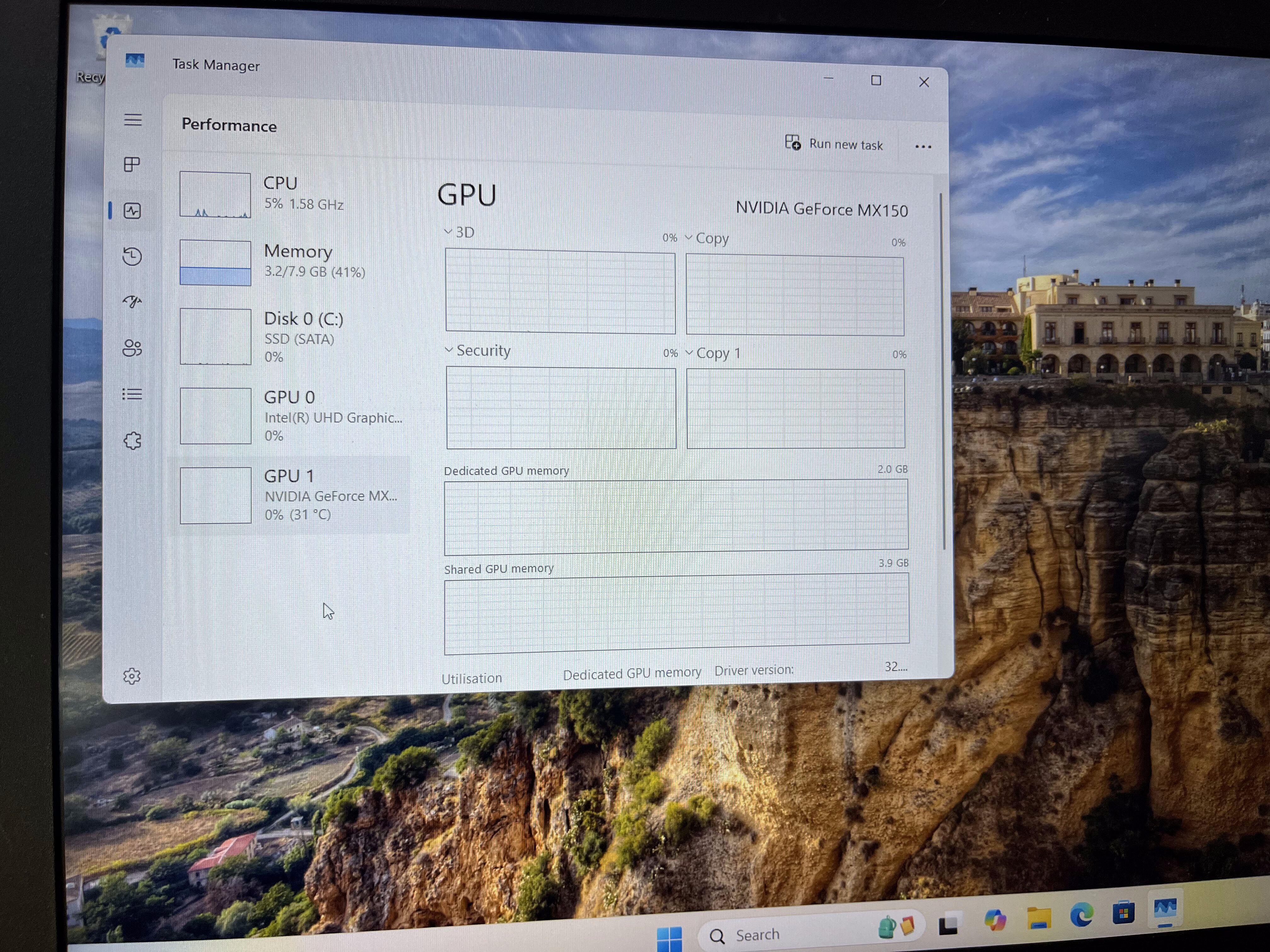The width and height of the screenshot is (1270, 952).
Task: Click the Disk 0 mini graph thumbnail
Action: [215, 336]
